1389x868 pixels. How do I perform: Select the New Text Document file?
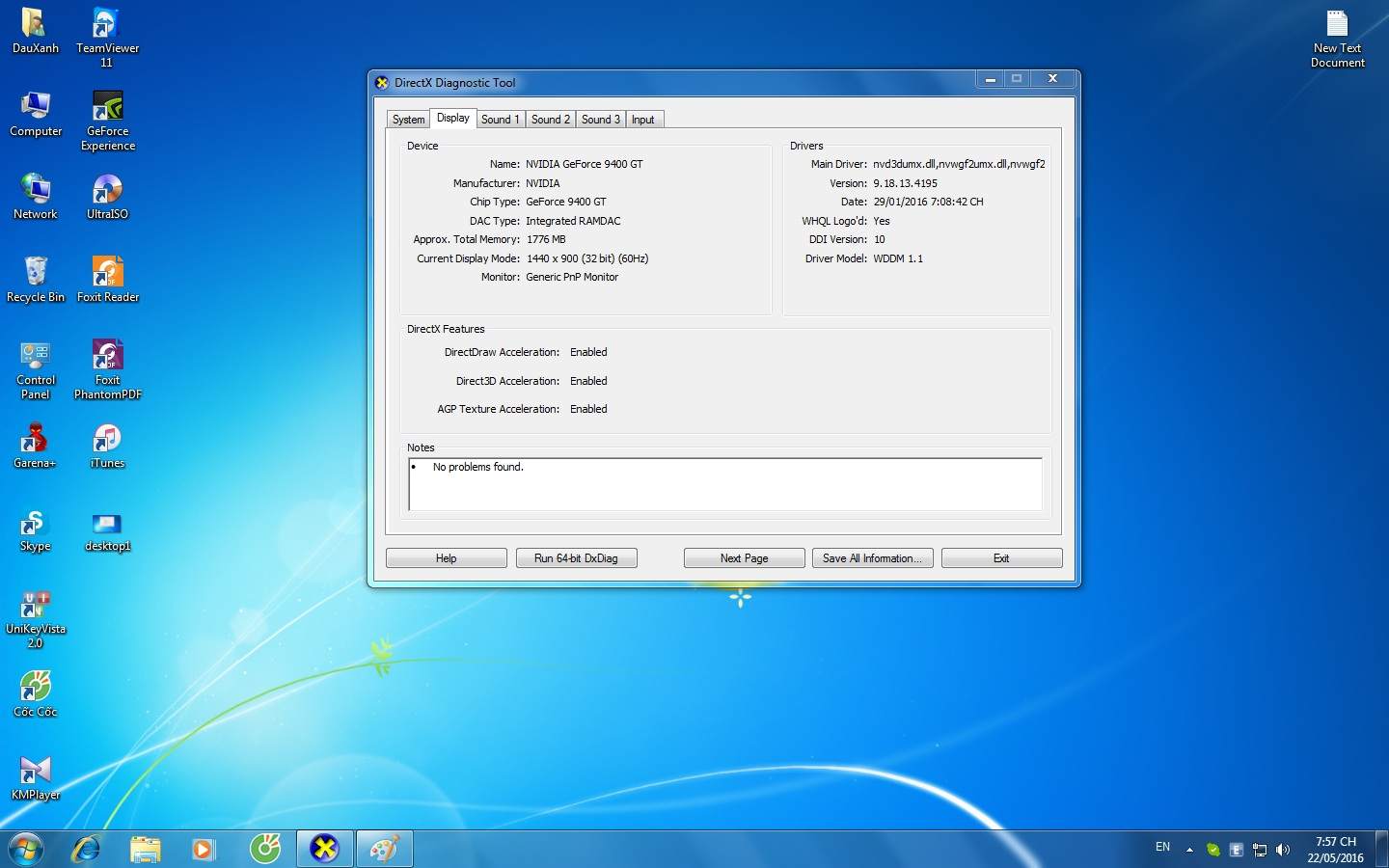coord(1337,39)
